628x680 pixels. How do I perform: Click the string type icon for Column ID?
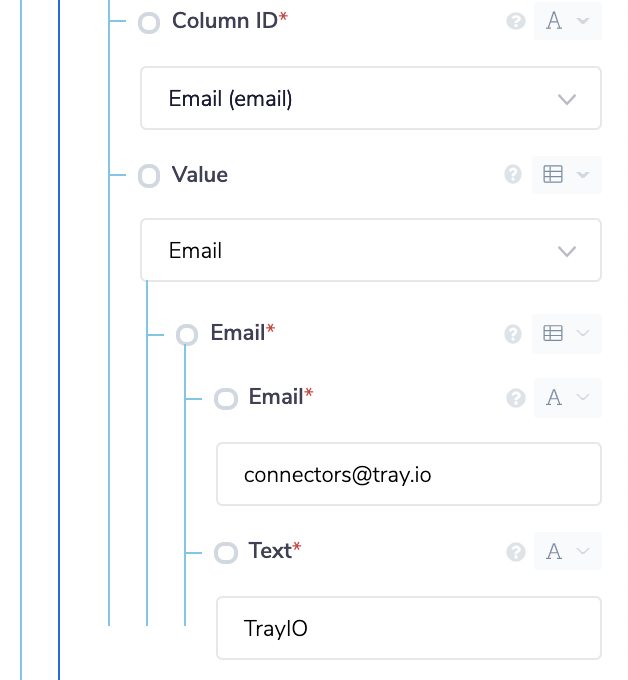click(x=554, y=21)
